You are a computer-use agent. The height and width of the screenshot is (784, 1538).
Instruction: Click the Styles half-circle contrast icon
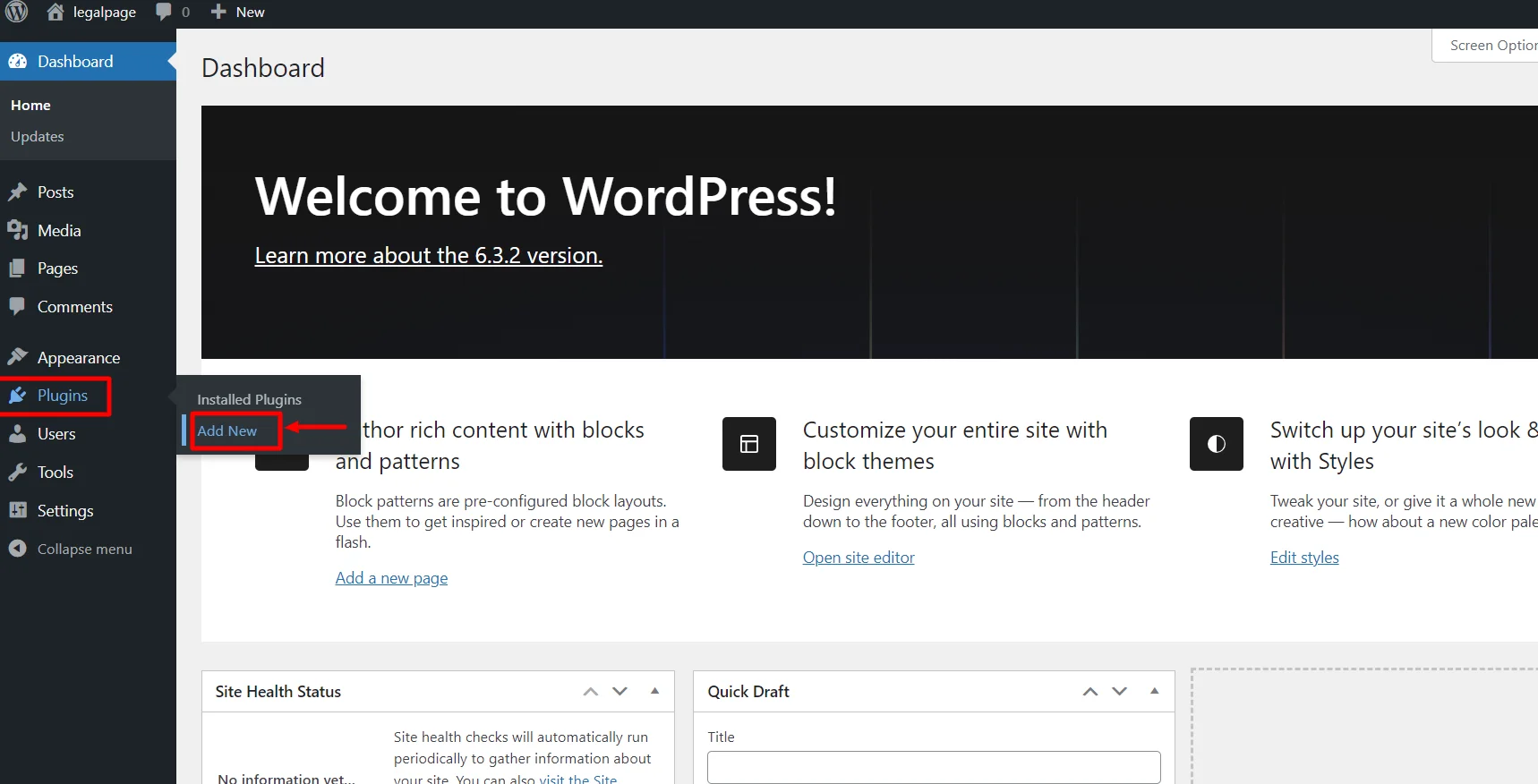coord(1216,444)
